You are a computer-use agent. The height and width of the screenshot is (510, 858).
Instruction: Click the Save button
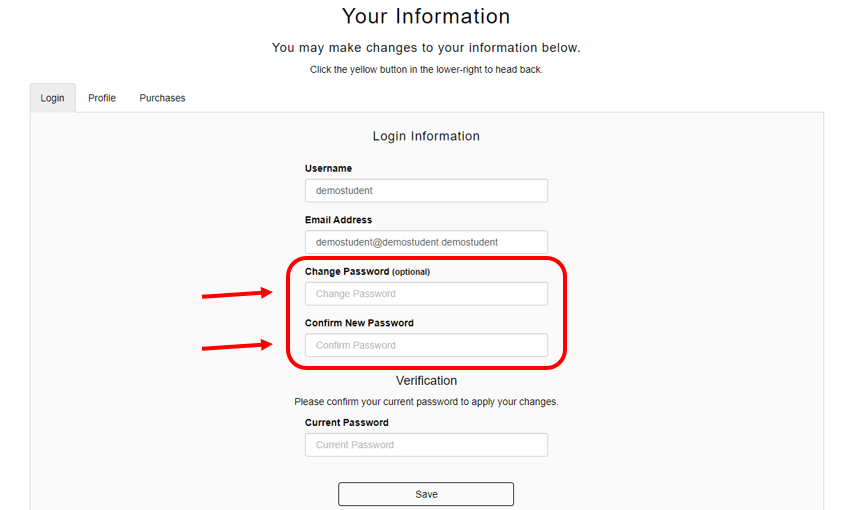(426, 494)
